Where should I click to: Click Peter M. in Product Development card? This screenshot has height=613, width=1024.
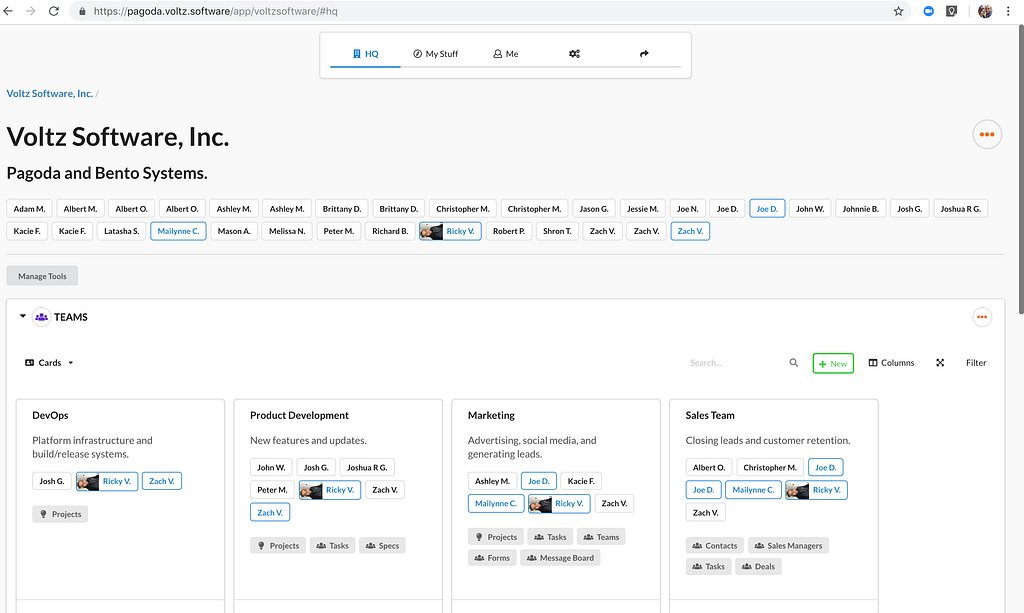click(x=272, y=490)
